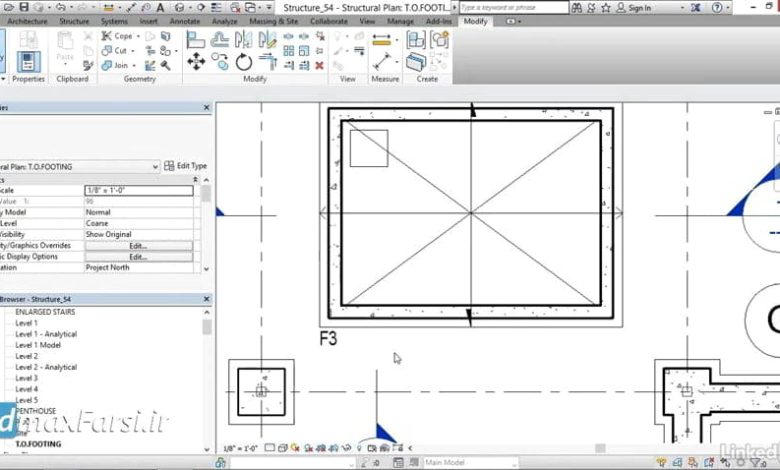Open the Properties palette button

[x=28, y=62]
